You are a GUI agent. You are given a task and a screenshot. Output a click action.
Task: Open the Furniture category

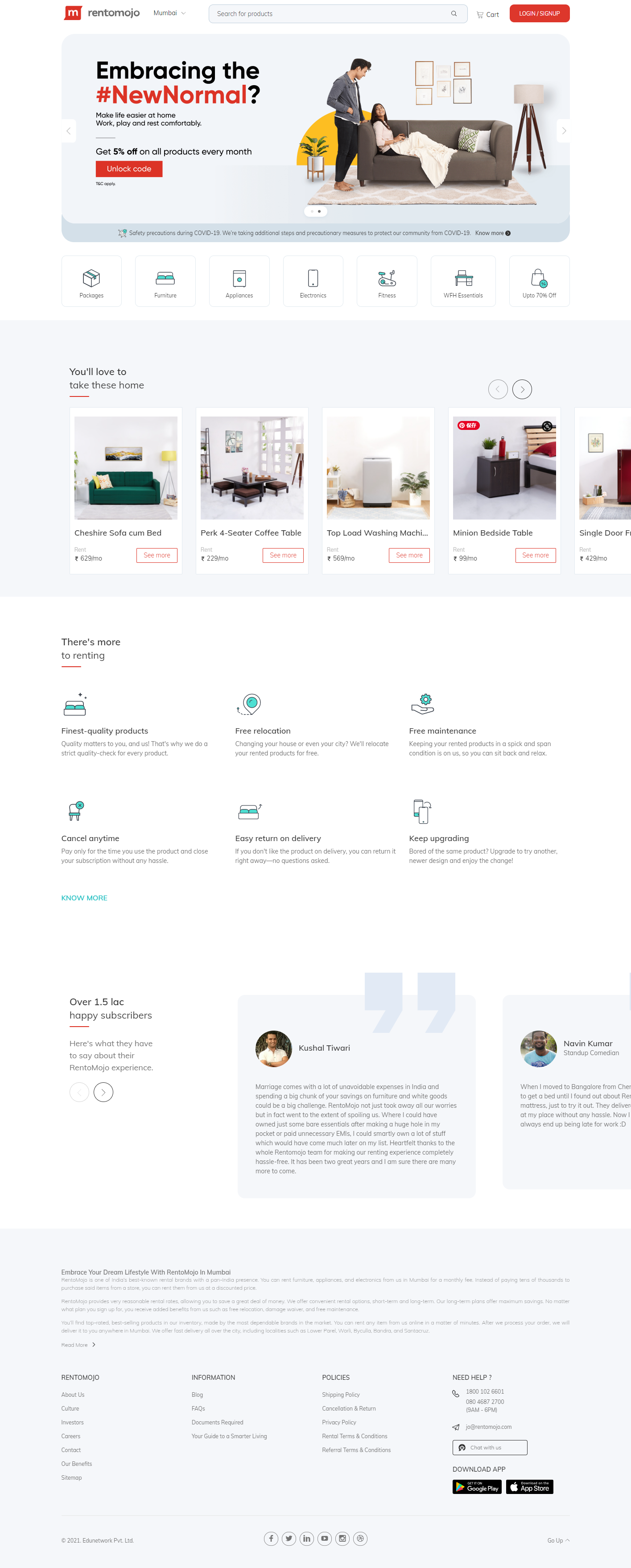click(165, 281)
